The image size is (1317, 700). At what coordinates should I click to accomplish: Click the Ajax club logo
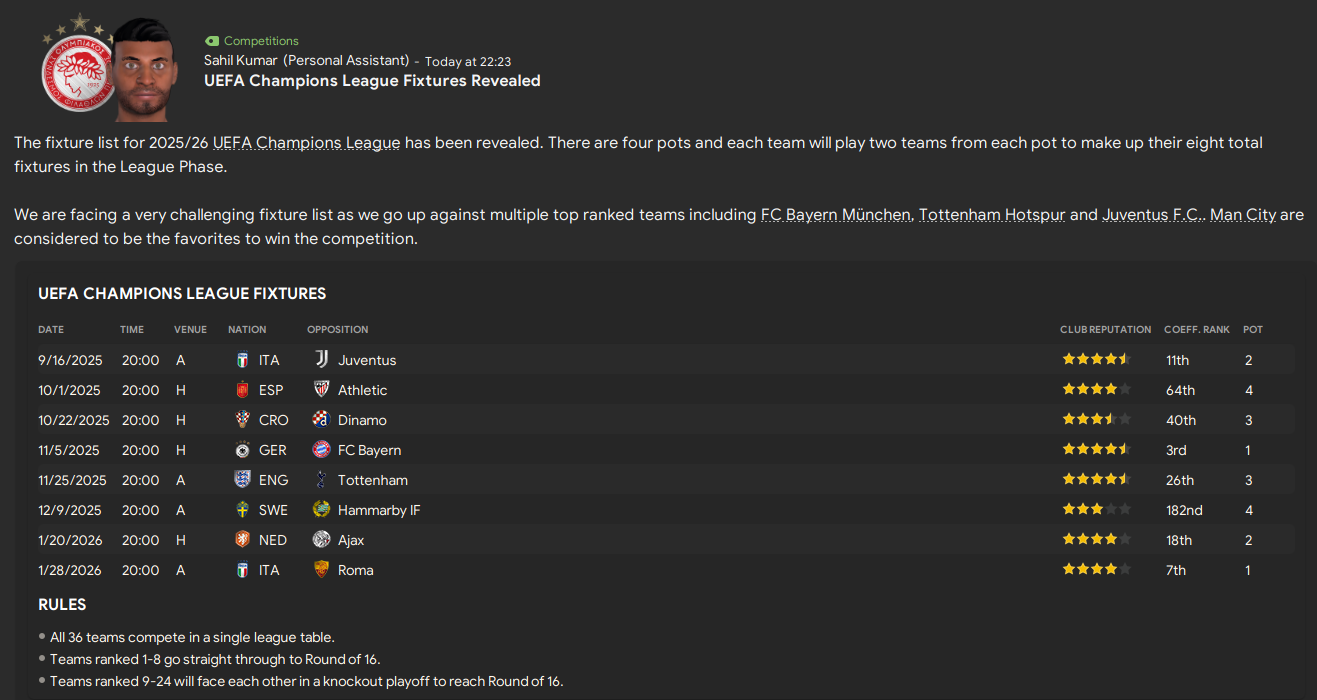tap(321, 540)
